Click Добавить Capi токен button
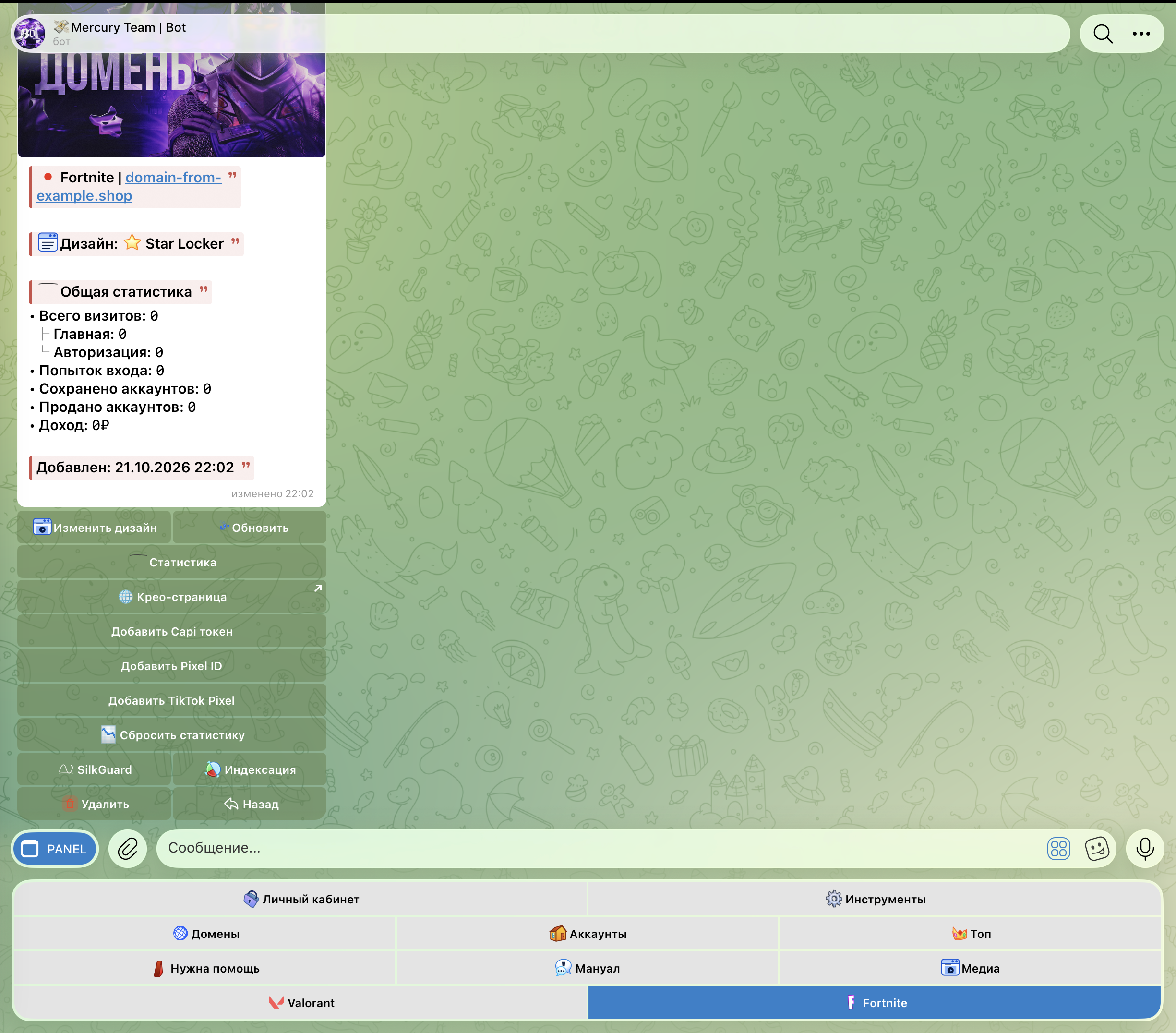Image resolution: width=1176 pixels, height=1033 pixels. pos(171,631)
